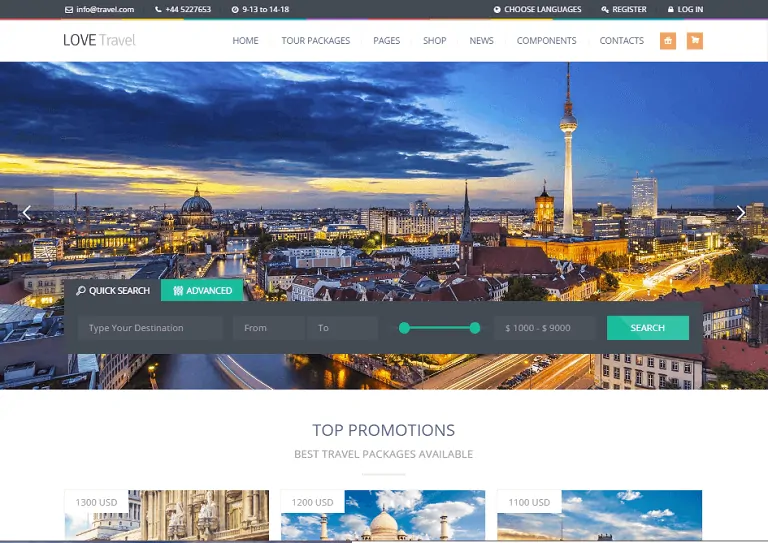Image resolution: width=768 pixels, height=543 pixels.
Task: Show next slide with right arrow
Action: point(741,212)
